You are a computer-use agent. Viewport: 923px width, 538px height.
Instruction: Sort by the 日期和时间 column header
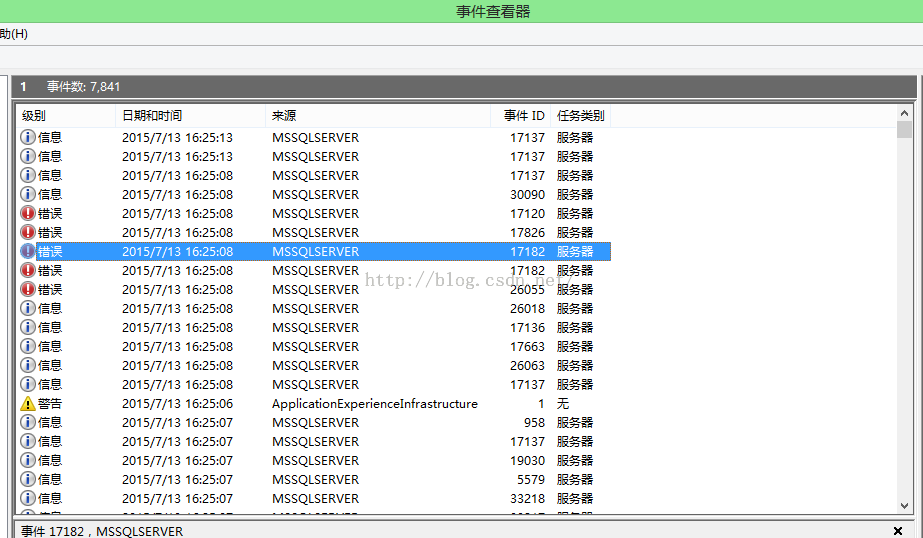[190, 116]
